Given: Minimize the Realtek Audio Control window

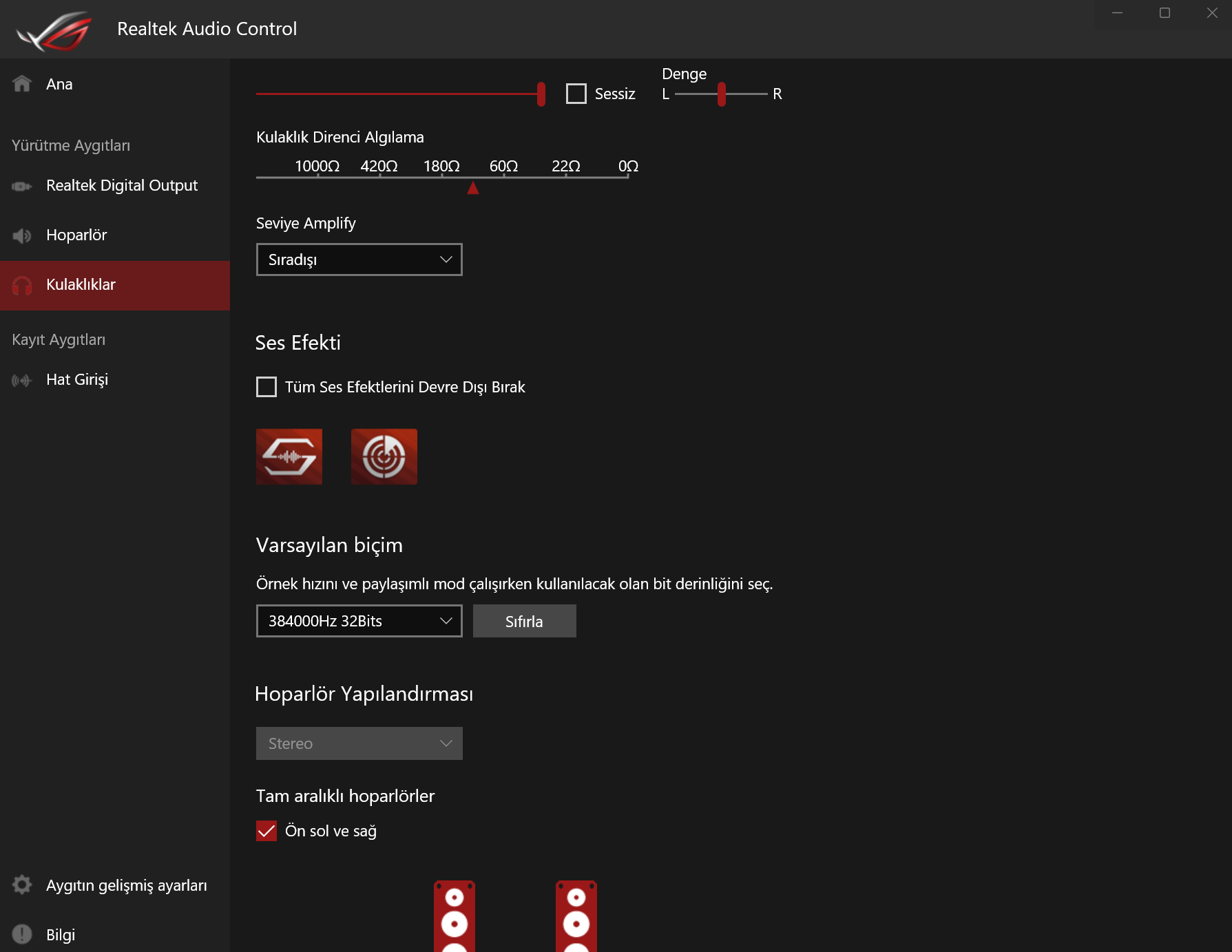Looking at the screenshot, I should pos(1118,13).
